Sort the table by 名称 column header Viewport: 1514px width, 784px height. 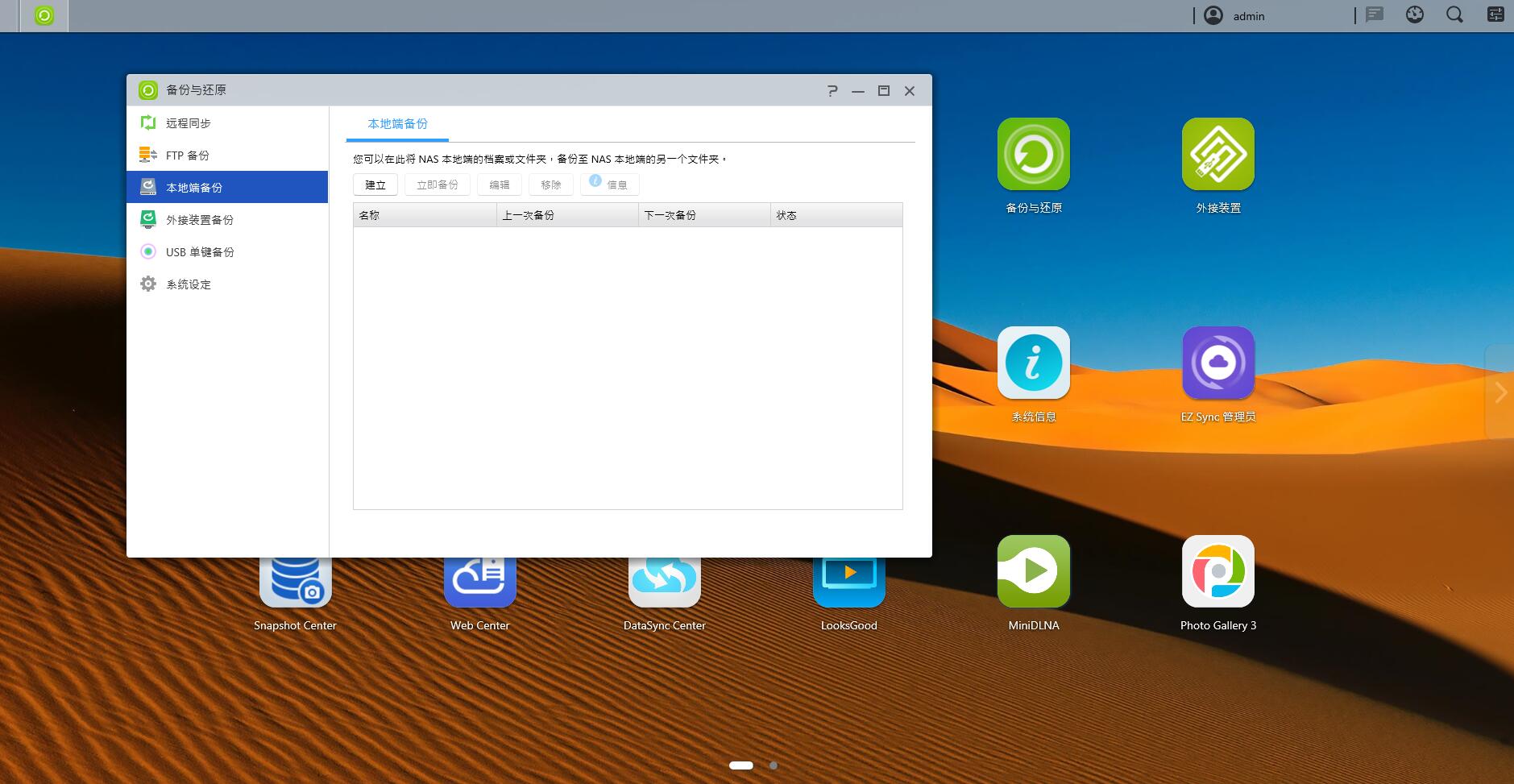[x=424, y=215]
